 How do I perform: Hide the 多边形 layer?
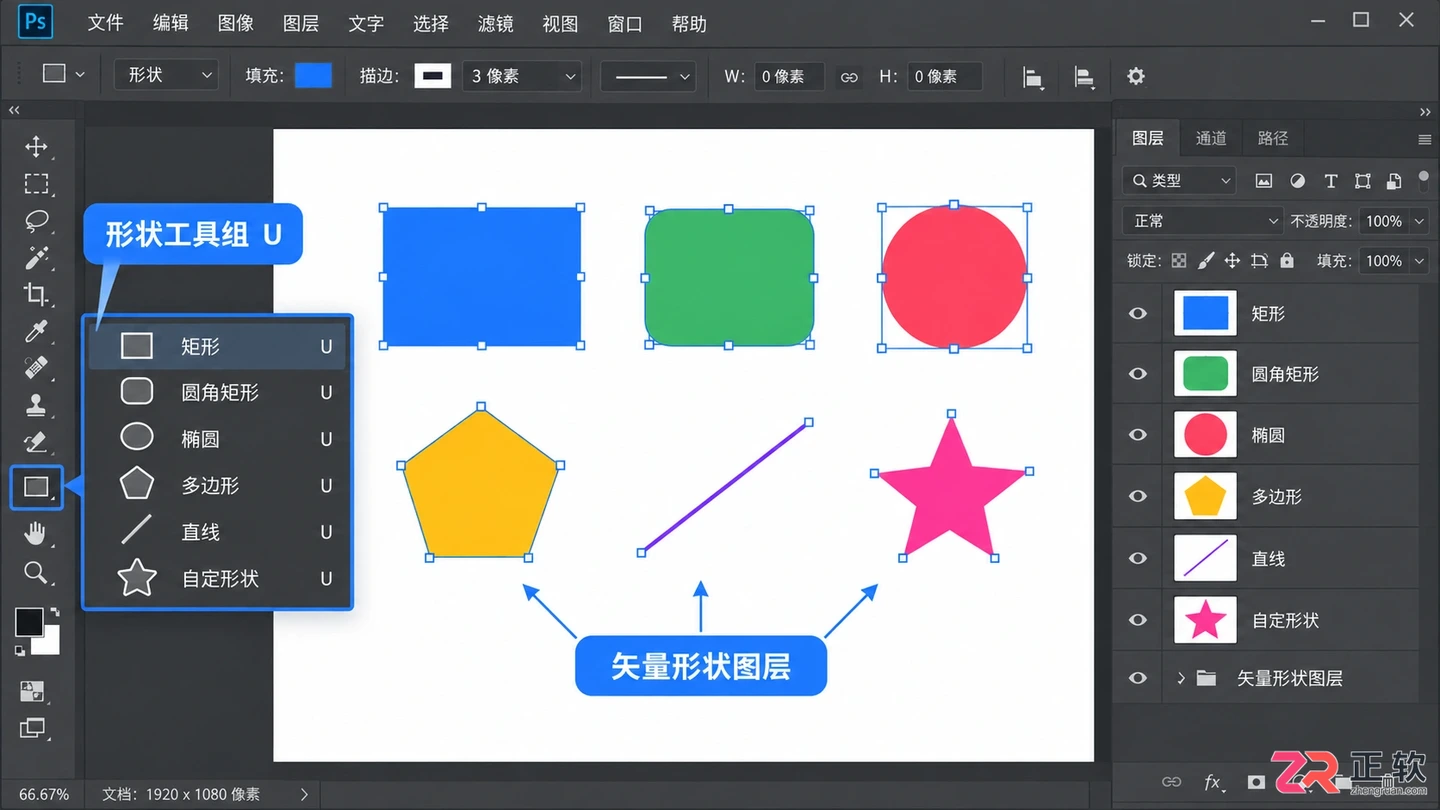point(1138,496)
